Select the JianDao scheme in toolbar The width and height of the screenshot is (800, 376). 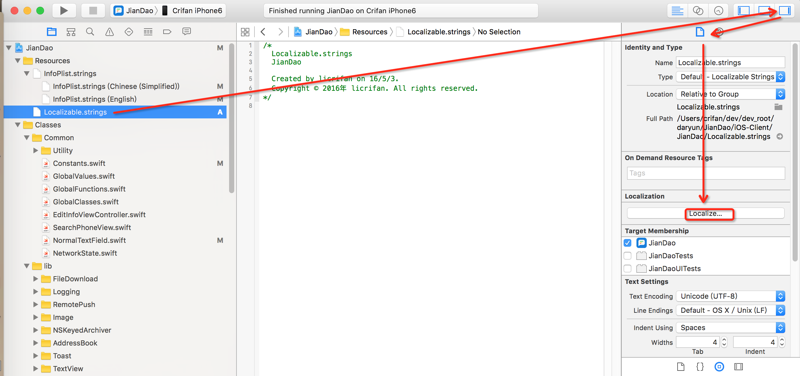click(x=134, y=11)
